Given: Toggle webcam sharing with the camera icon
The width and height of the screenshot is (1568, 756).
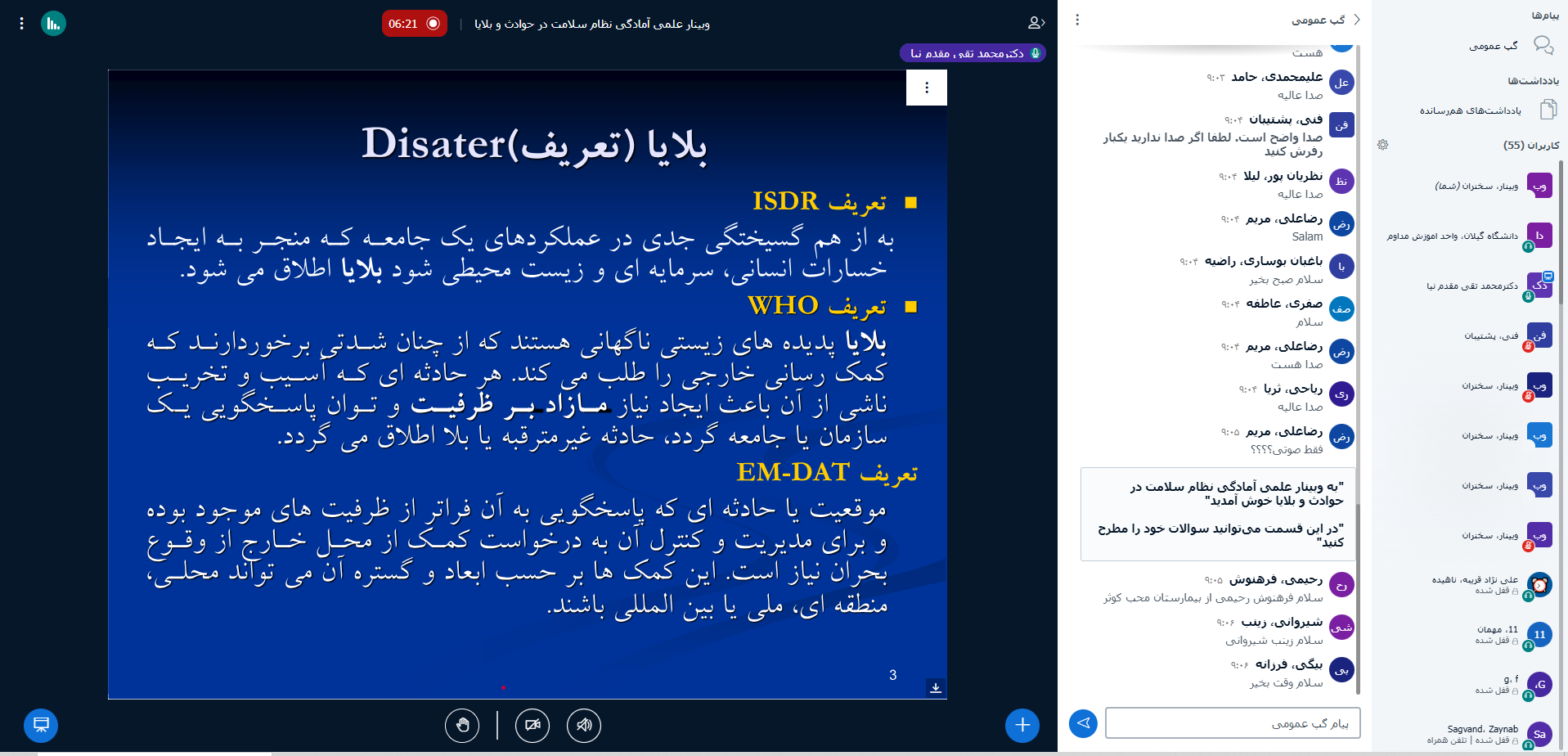Looking at the screenshot, I should [532, 725].
